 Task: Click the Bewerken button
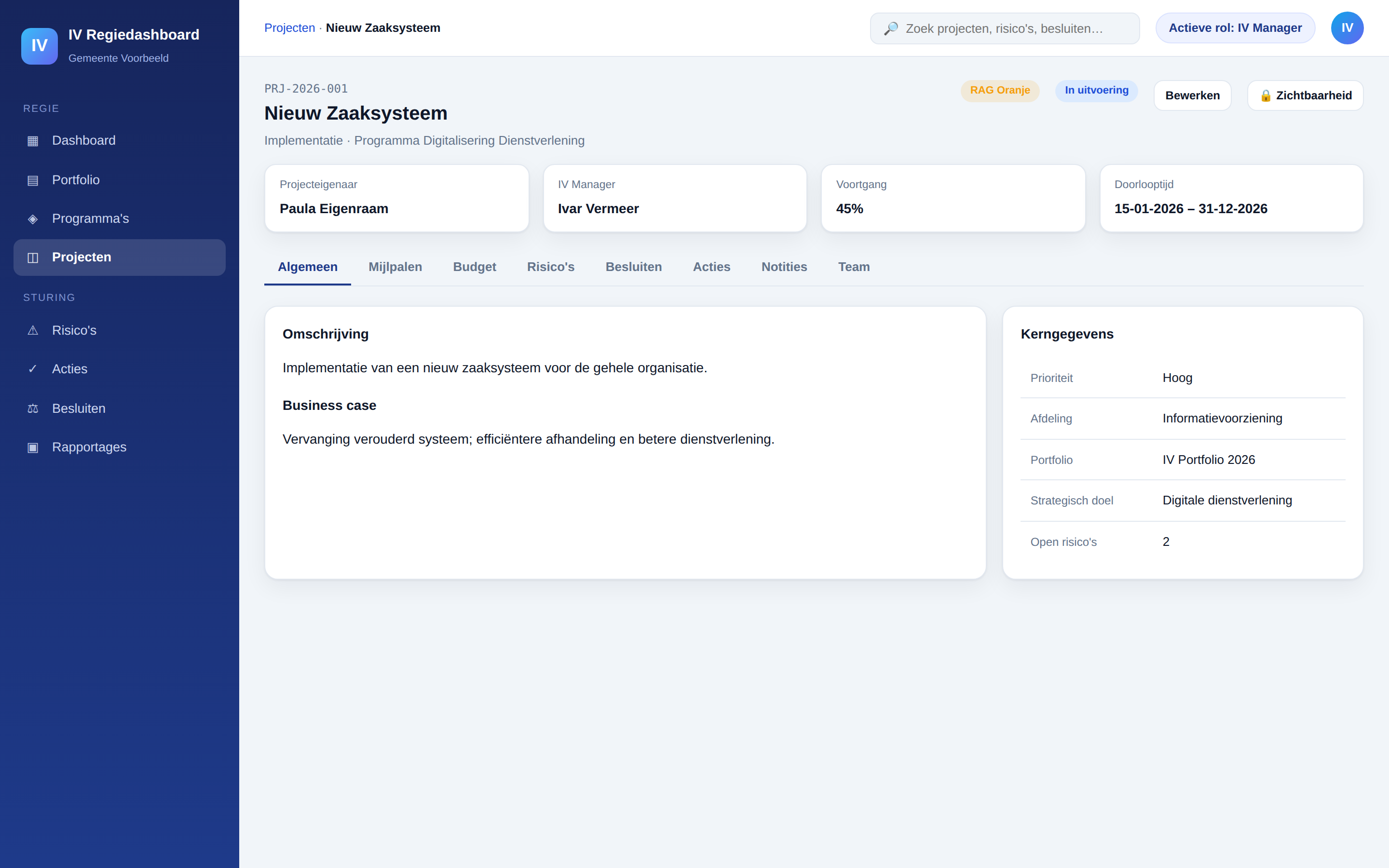pyautogui.click(x=1192, y=96)
